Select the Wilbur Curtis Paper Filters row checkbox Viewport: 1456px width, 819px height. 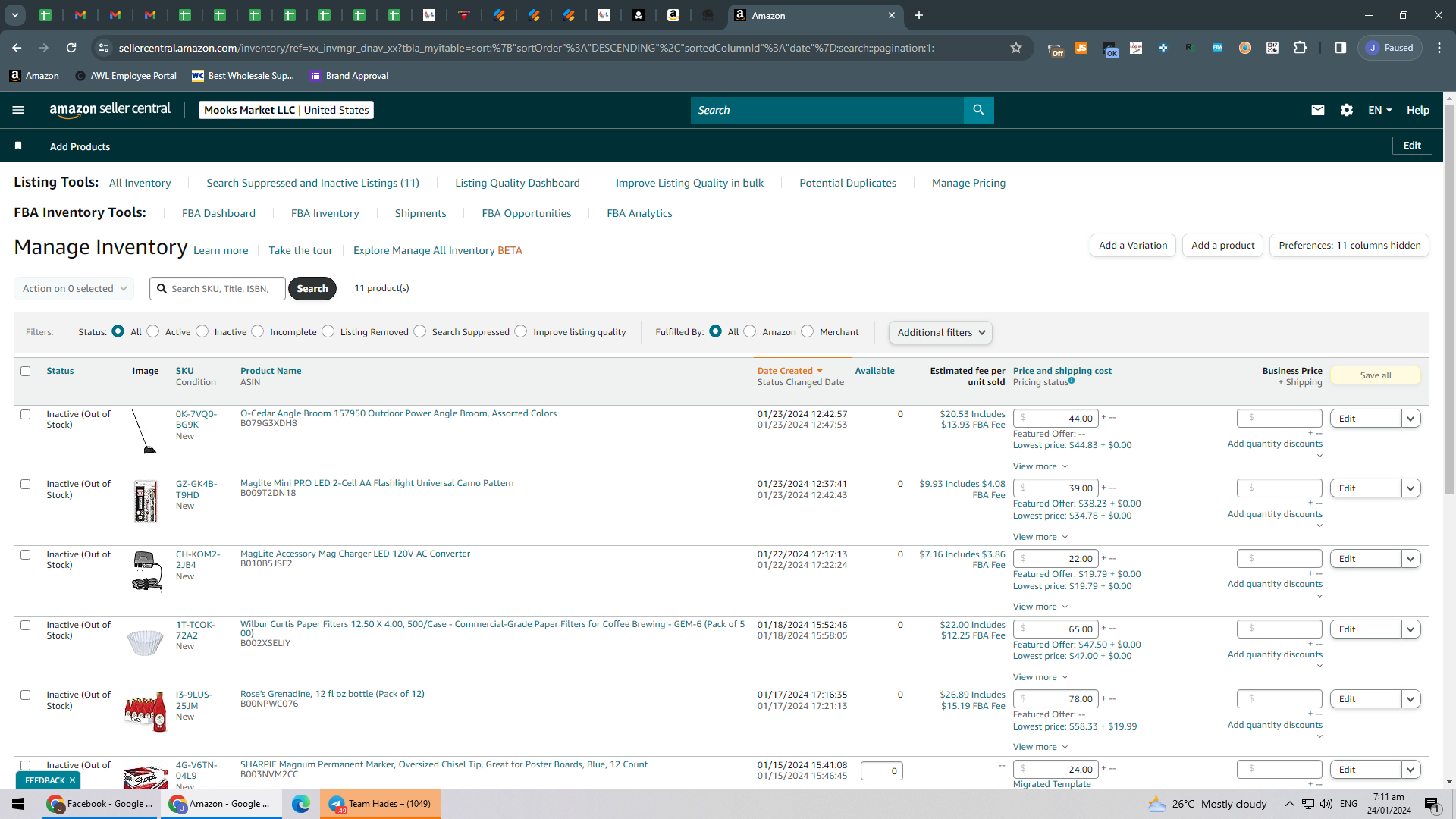[26, 625]
